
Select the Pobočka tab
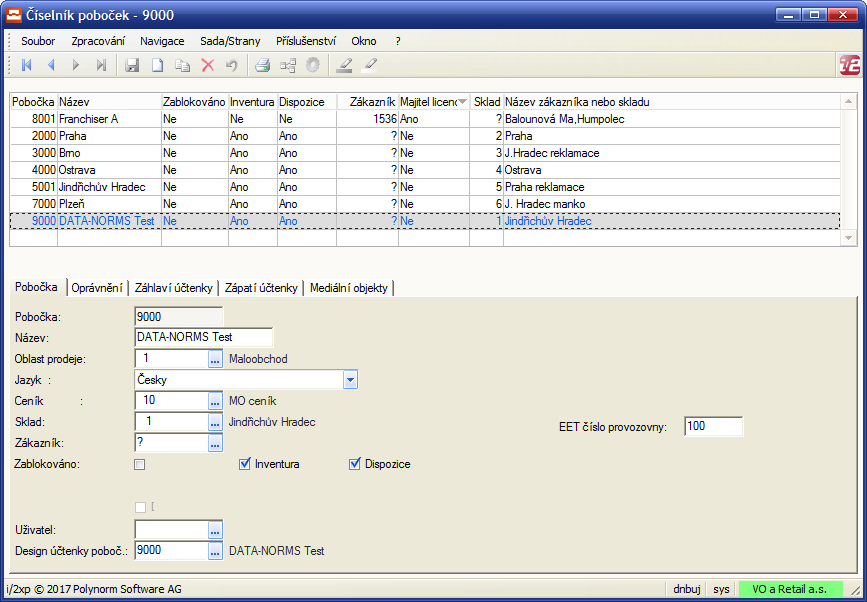[x=36, y=287]
